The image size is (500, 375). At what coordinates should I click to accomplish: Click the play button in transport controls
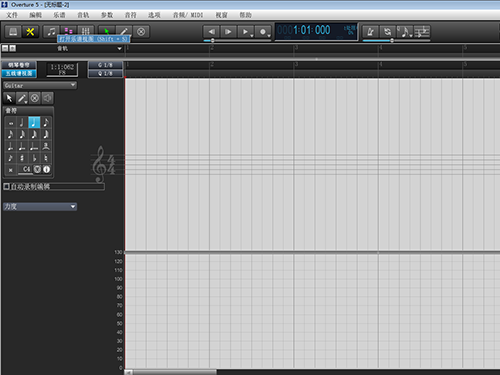point(228,32)
